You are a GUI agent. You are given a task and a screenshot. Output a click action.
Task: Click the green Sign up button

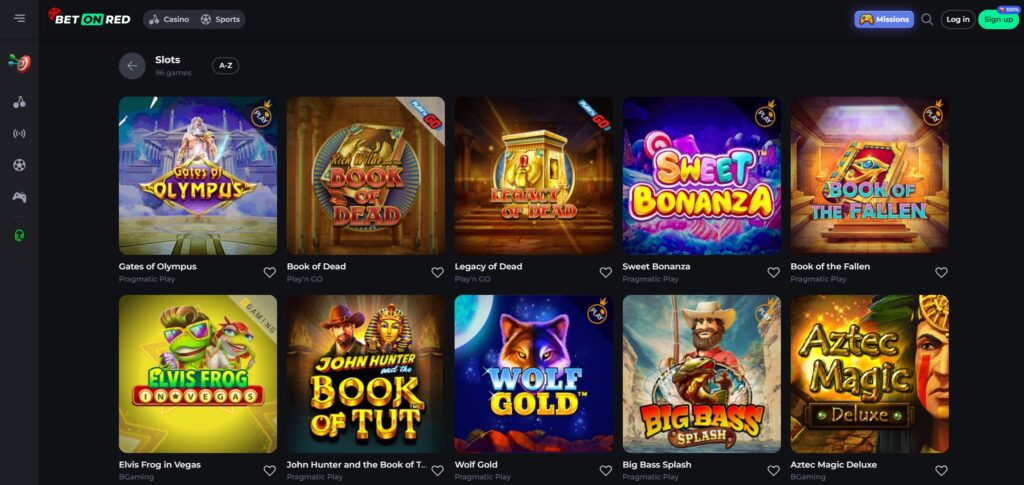tap(998, 20)
